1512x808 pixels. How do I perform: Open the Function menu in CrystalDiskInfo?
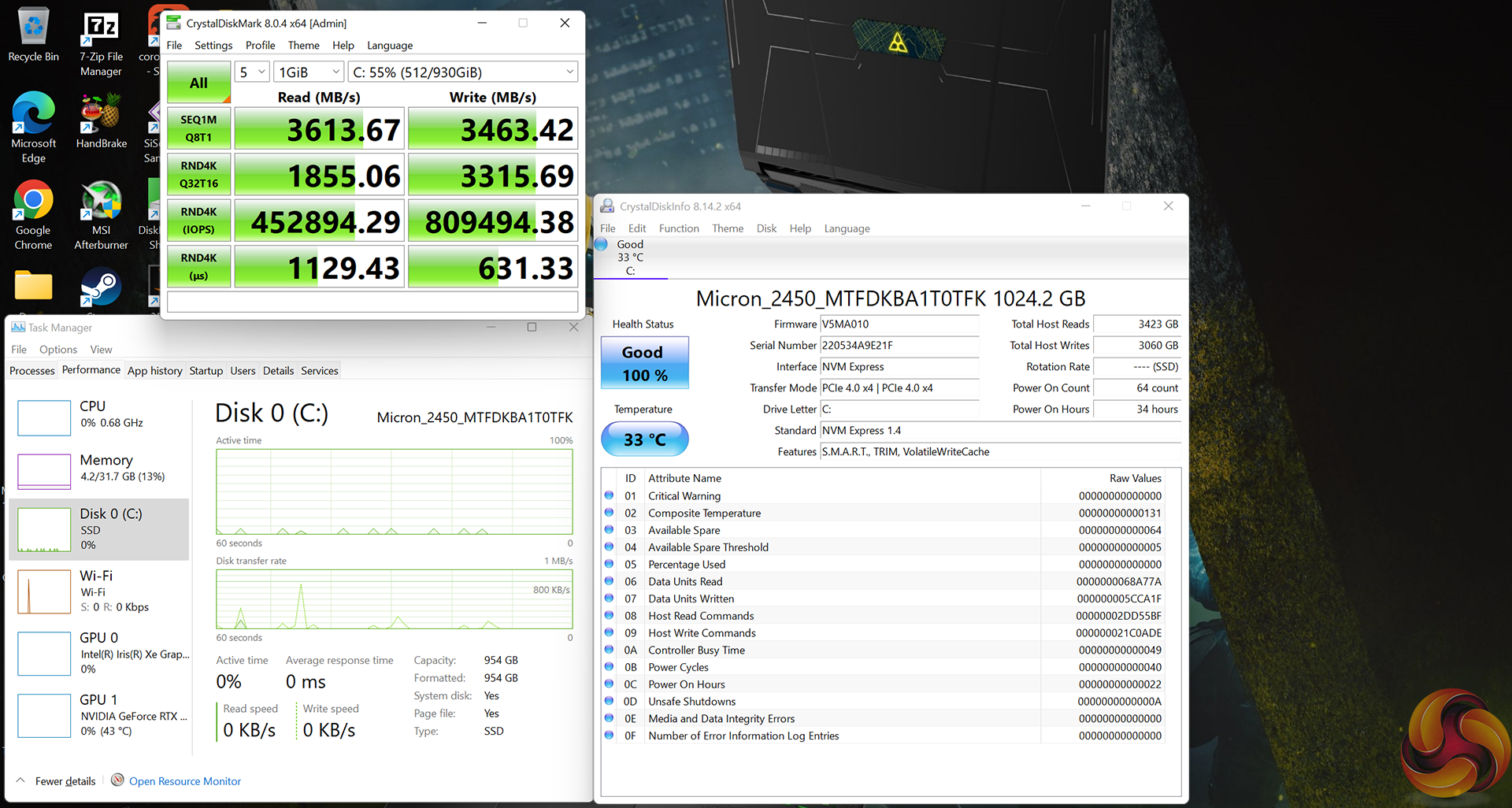[x=678, y=228]
